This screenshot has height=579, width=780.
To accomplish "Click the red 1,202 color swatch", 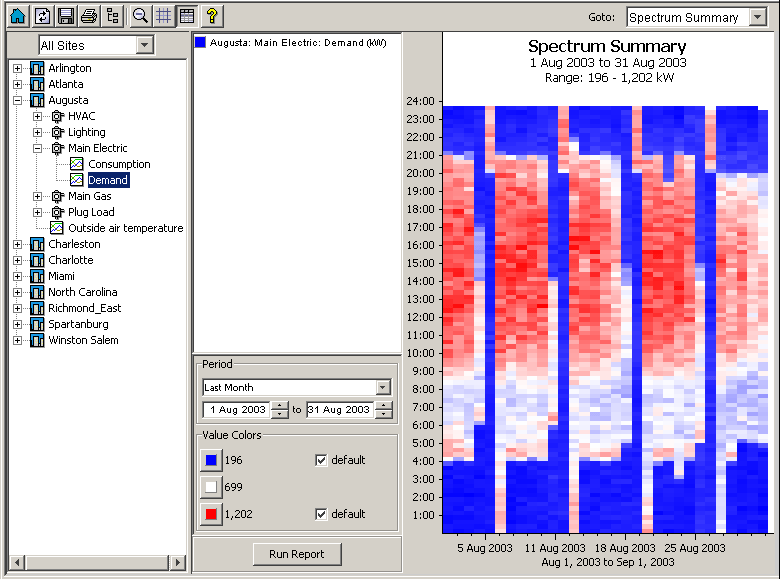I will [210, 514].
